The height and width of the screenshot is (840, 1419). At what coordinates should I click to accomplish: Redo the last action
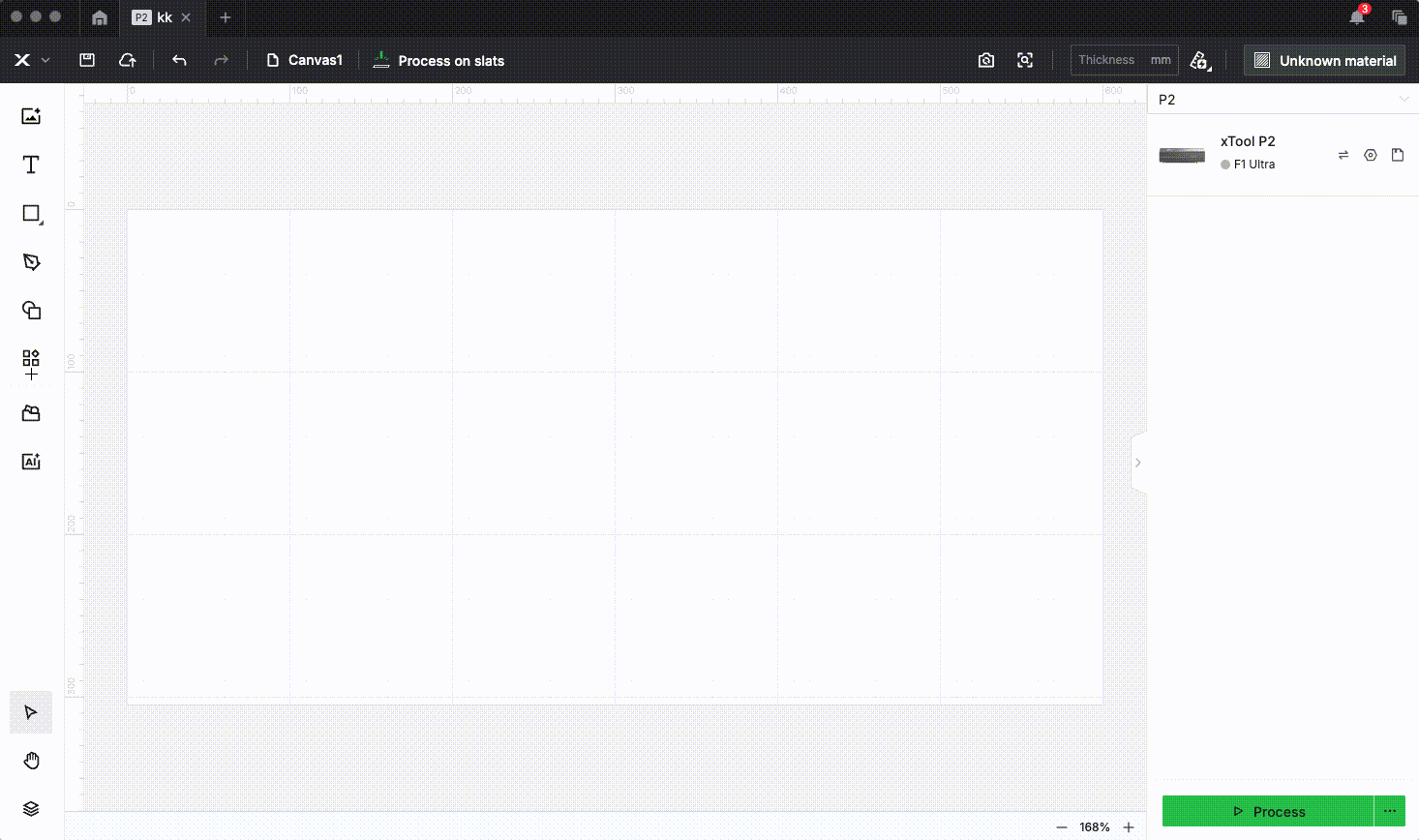(222, 60)
